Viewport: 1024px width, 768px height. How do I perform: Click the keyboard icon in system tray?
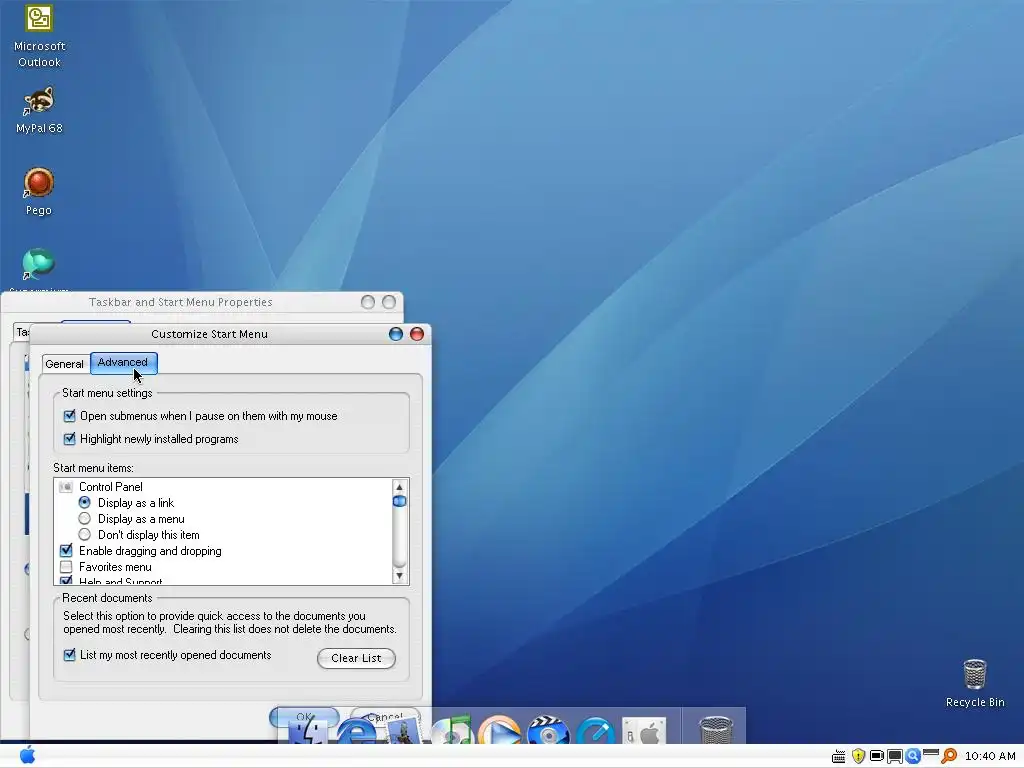[839, 756]
